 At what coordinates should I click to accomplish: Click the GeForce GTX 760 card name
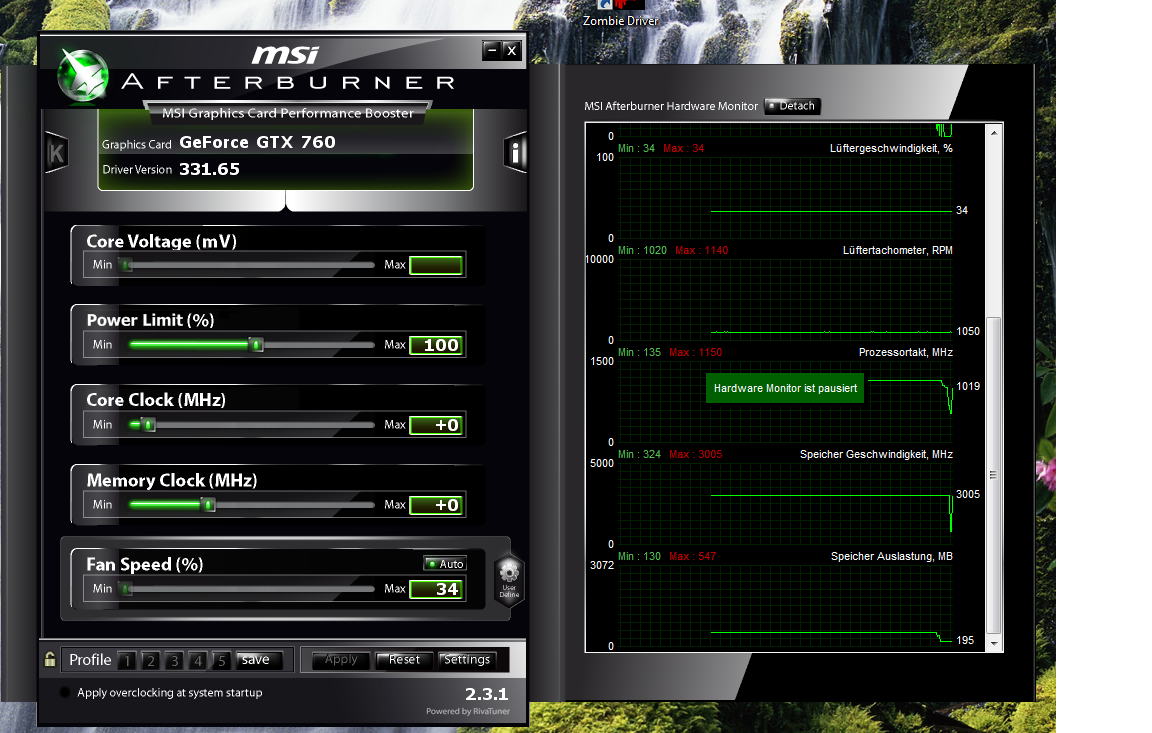point(257,142)
